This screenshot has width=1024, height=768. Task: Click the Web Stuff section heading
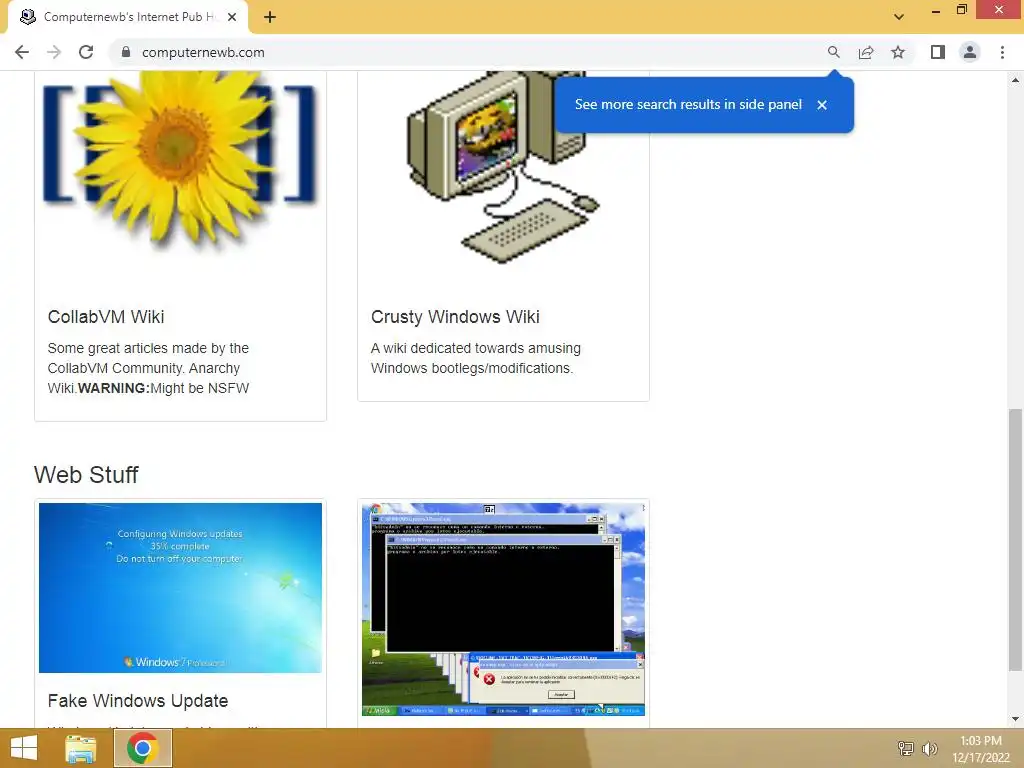[86, 475]
